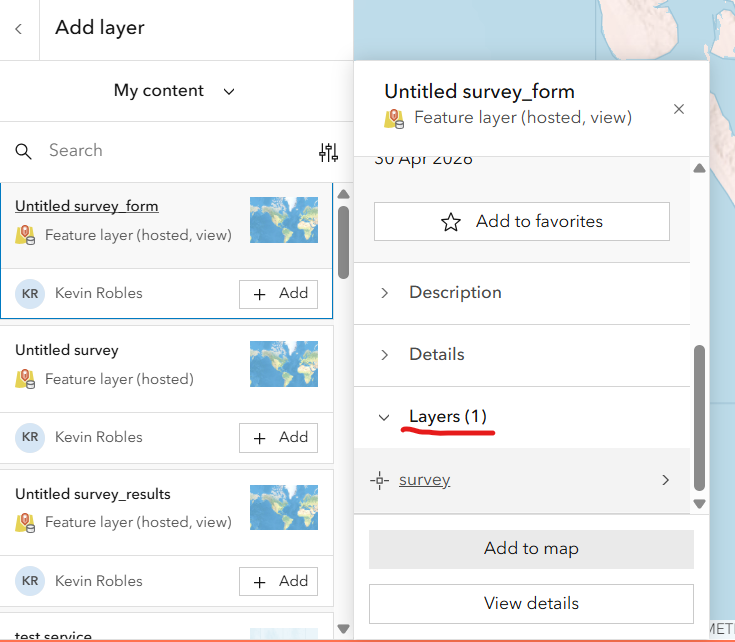Click the feature layer icon of Untitled survey_results card
The image size is (735, 642).
tap(25, 523)
